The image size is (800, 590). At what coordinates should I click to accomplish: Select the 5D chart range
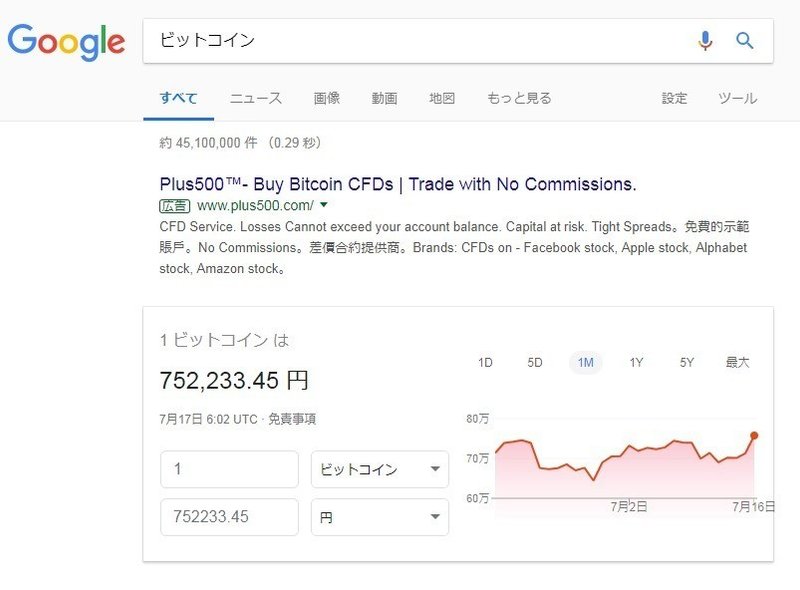pyautogui.click(x=535, y=363)
